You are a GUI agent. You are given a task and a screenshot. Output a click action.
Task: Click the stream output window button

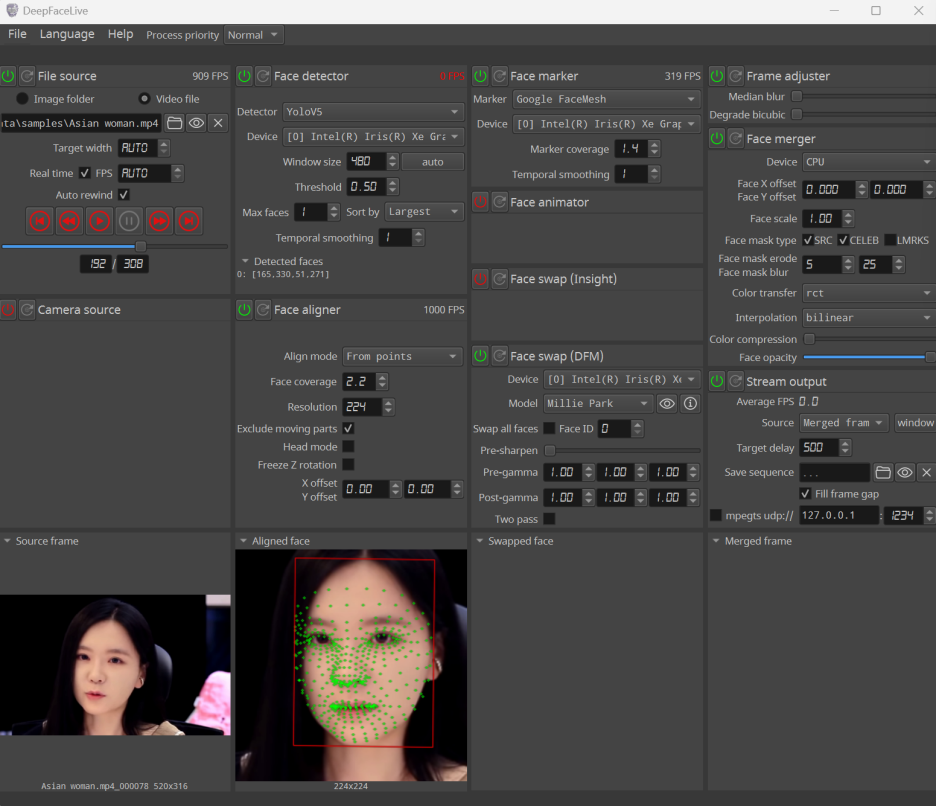(915, 423)
